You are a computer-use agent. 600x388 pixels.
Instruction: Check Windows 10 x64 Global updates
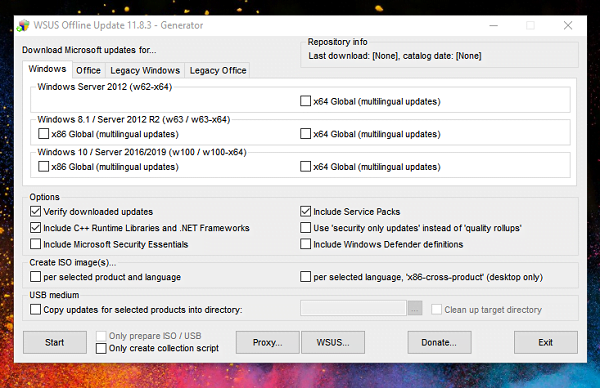pos(305,166)
